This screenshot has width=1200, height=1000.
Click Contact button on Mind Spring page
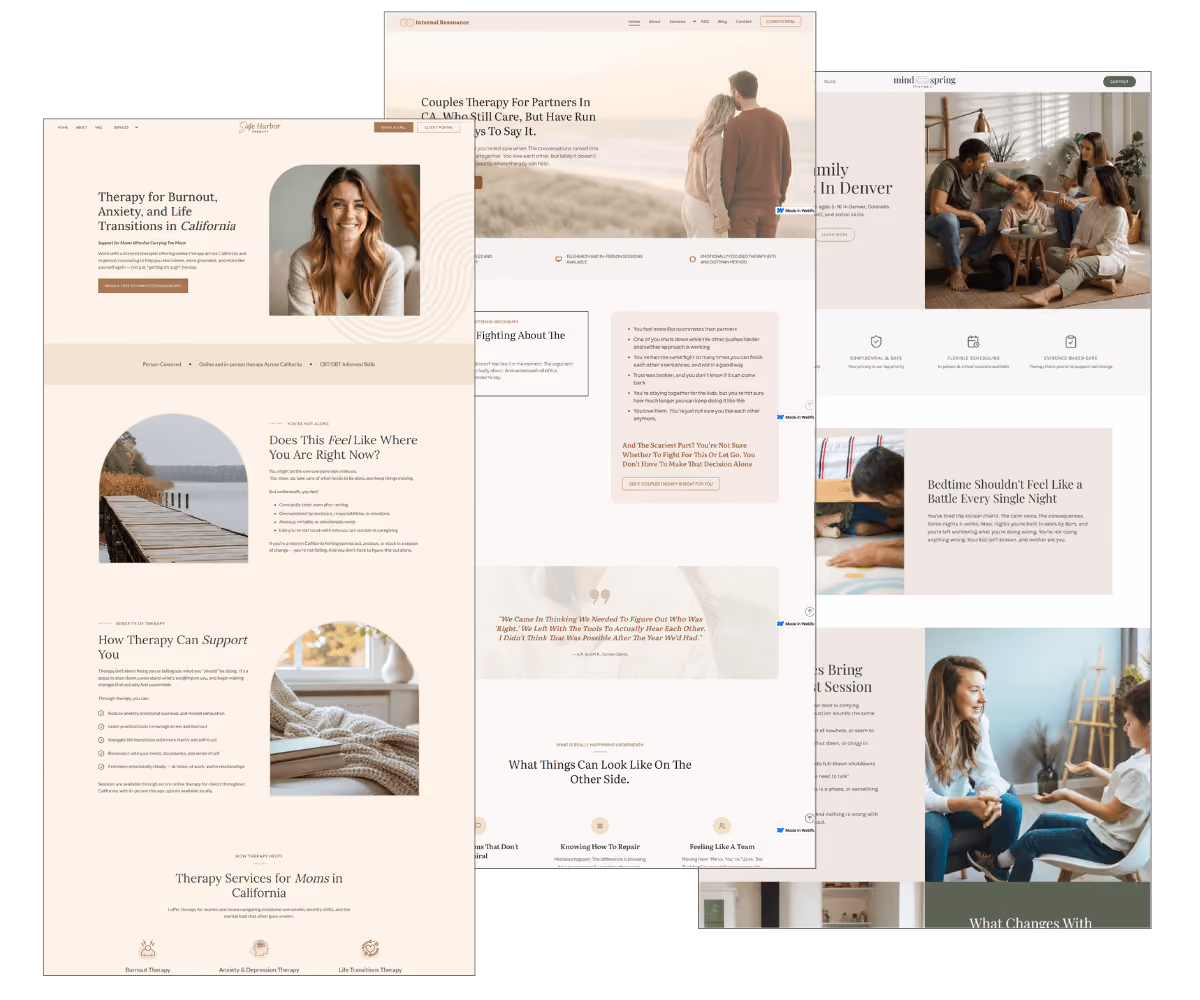point(1119,82)
